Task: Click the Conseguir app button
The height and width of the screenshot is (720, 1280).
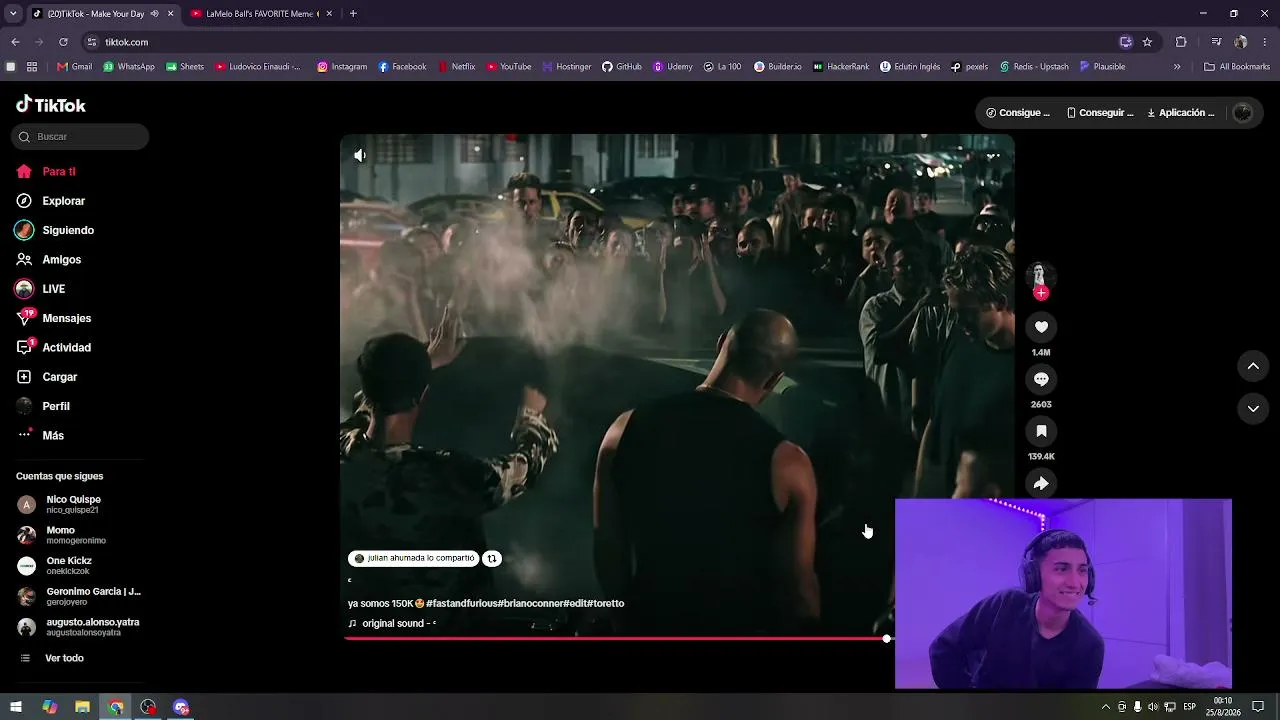Action: [1100, 113]
